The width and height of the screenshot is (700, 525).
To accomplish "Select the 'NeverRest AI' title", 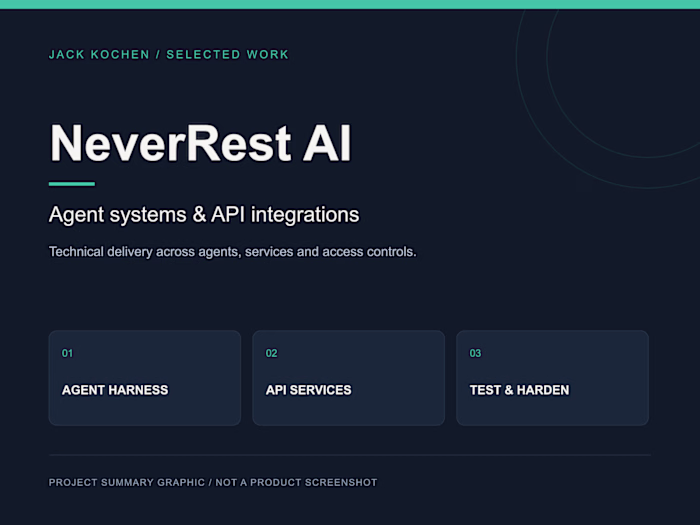I will [200, 143].
